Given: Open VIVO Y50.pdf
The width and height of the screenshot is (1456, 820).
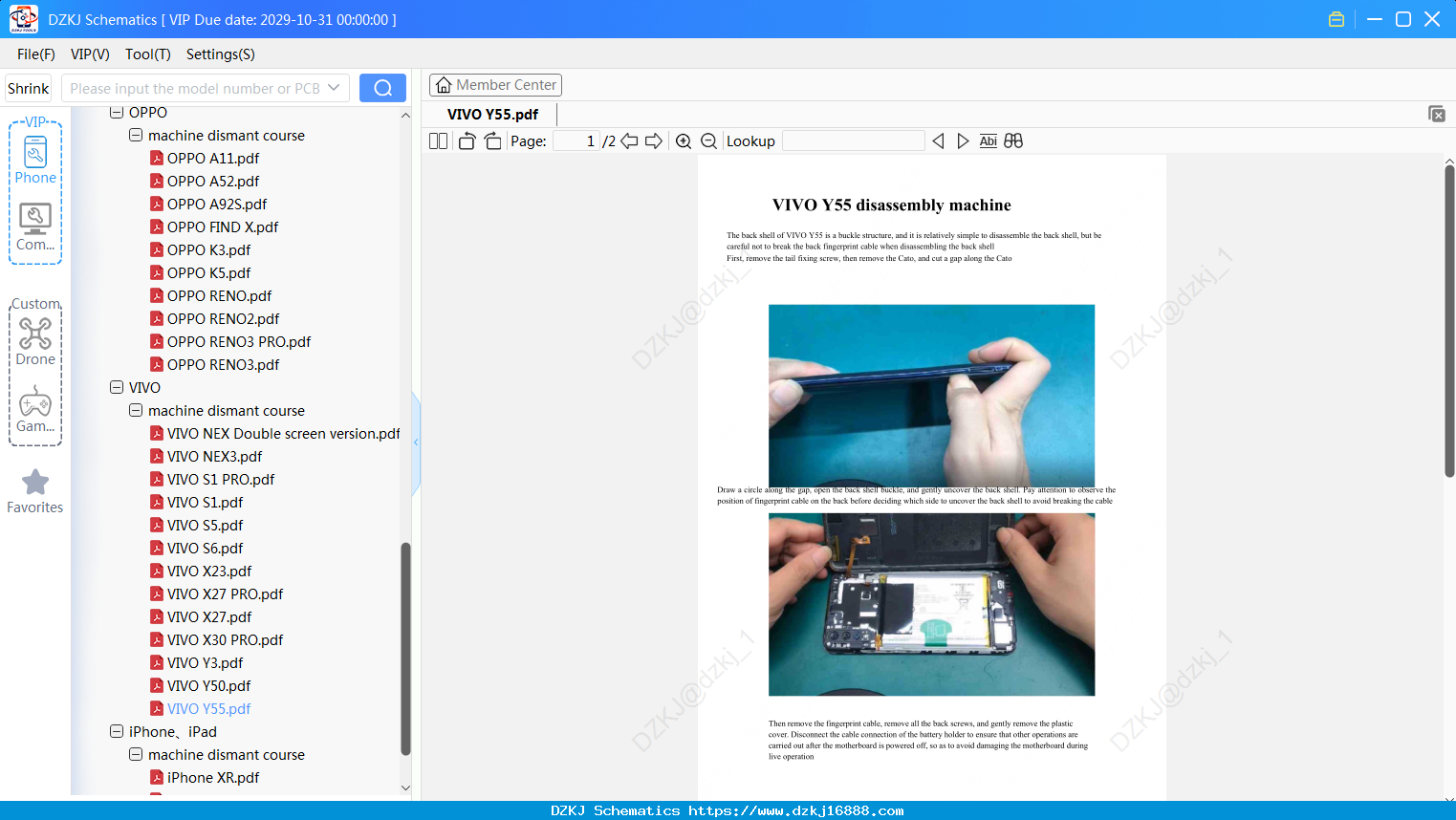Looking at the screenshot, I should (209, 685).
